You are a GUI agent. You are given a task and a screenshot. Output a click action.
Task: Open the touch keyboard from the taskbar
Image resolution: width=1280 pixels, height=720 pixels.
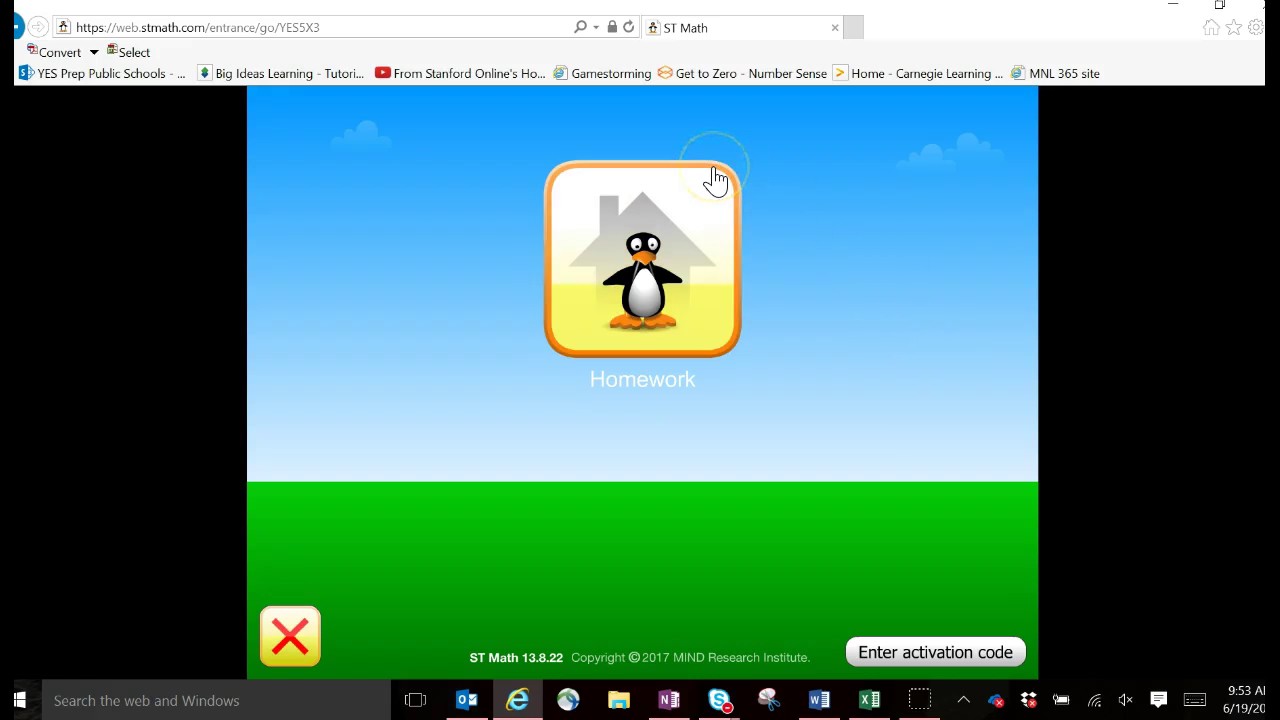coord(1195,700)
